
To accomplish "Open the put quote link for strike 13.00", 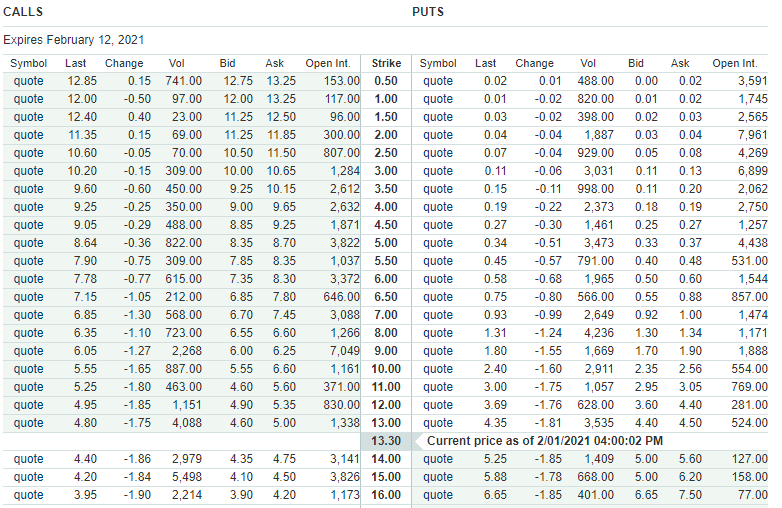I will click(x=438, y=423).
